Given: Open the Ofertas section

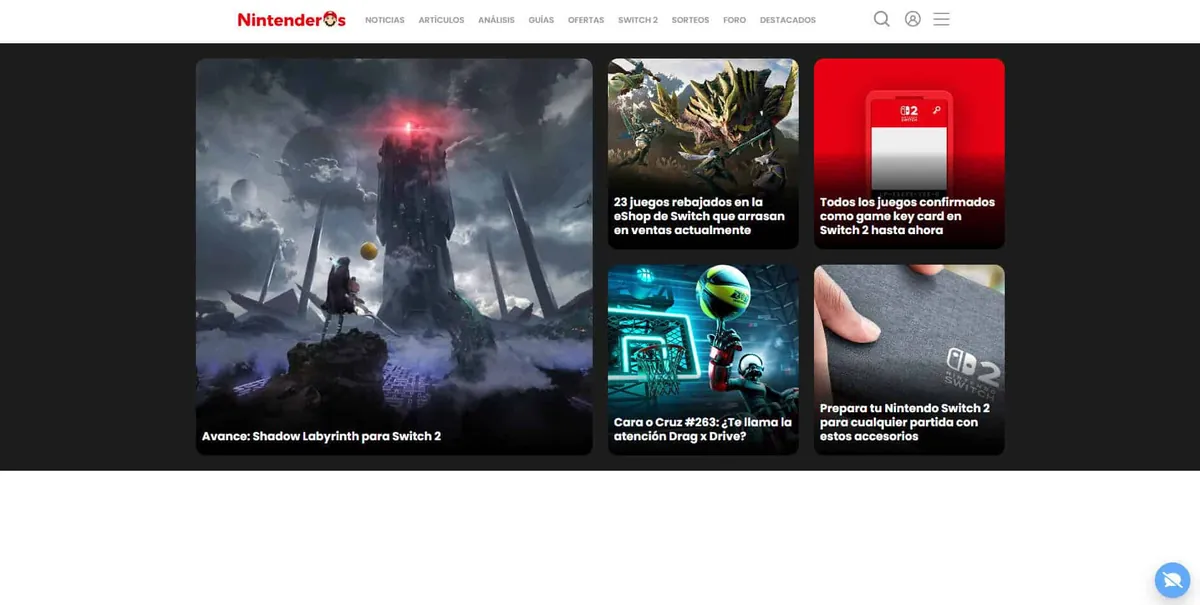Looking at the screenshot, I should (x=586, y=20).
